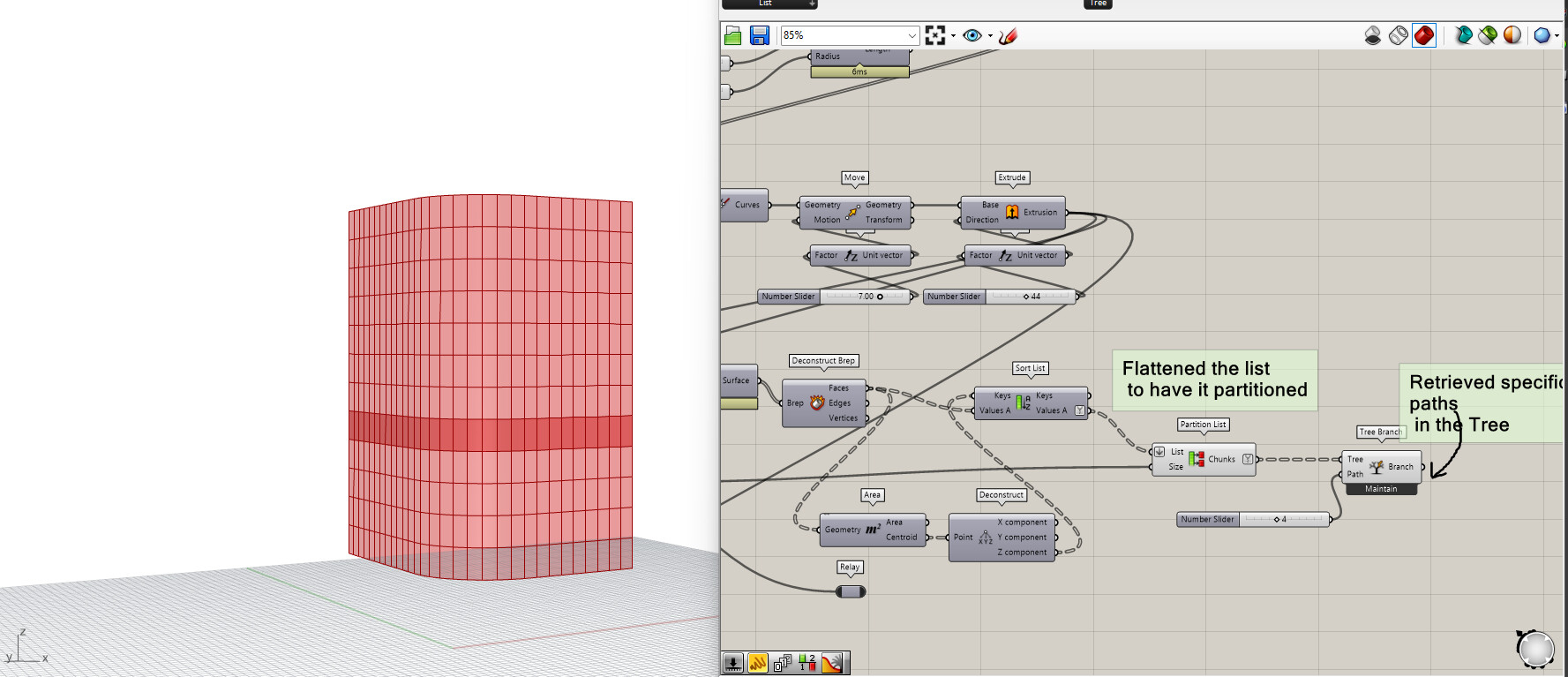Click the Faces output of Deconstruct Brep
Image resolution: width=1568 pixels, height=677 pixels.
tap(838, 388)
